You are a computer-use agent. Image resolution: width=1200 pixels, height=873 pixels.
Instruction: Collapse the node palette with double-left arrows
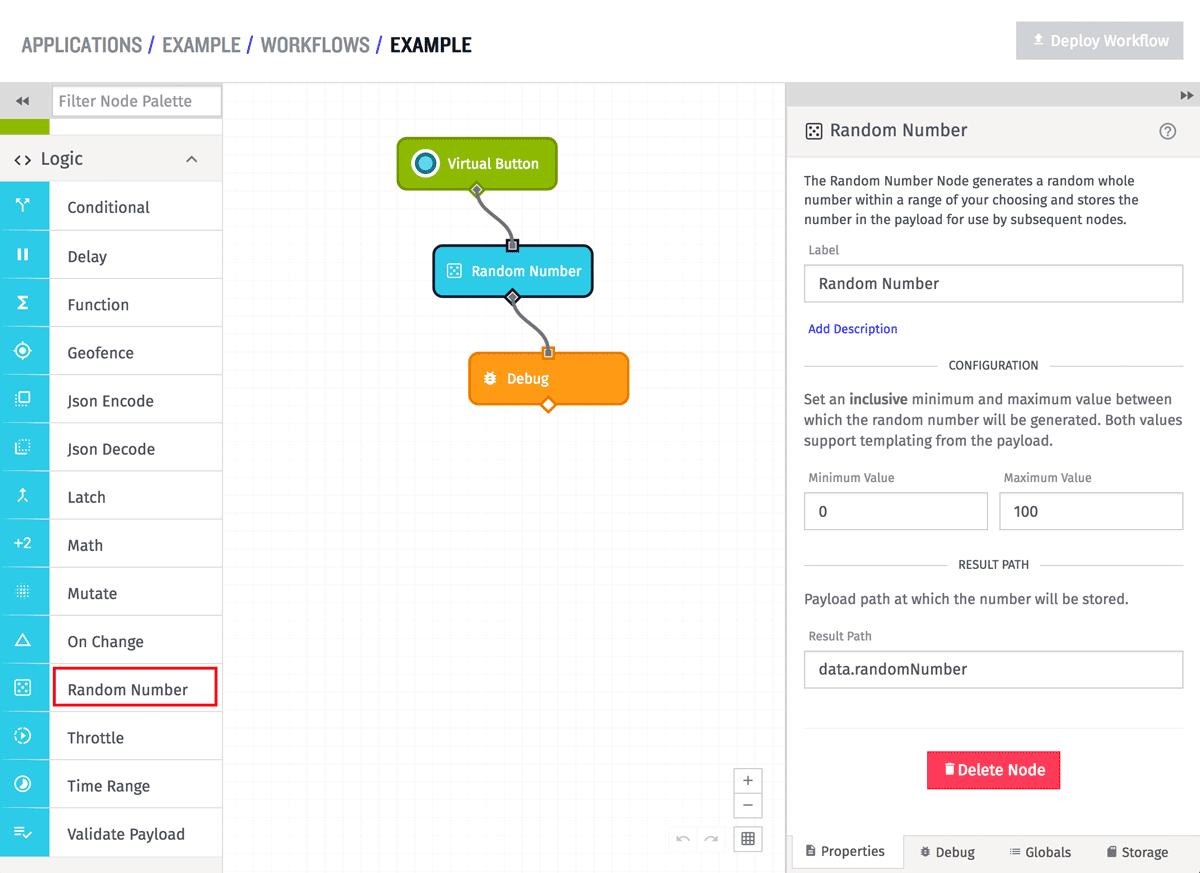(x=23, y=101)
